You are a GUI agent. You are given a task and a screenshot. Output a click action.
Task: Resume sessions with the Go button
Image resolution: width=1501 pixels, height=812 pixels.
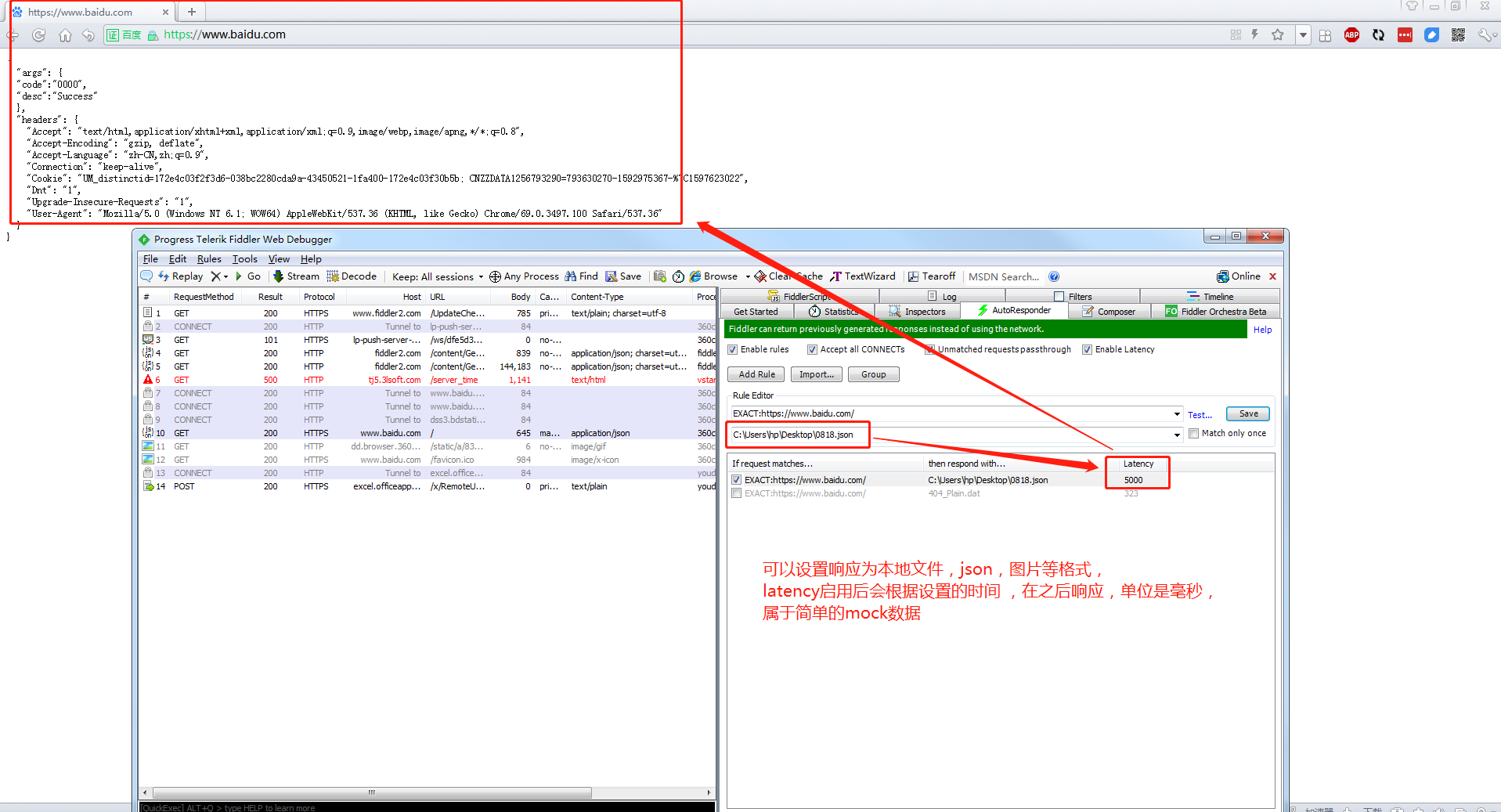(248, 276)
